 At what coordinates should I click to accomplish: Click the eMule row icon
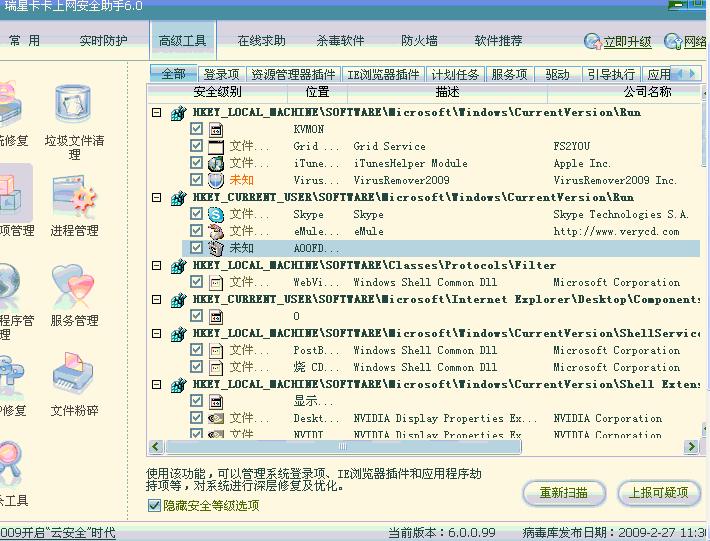216,232
